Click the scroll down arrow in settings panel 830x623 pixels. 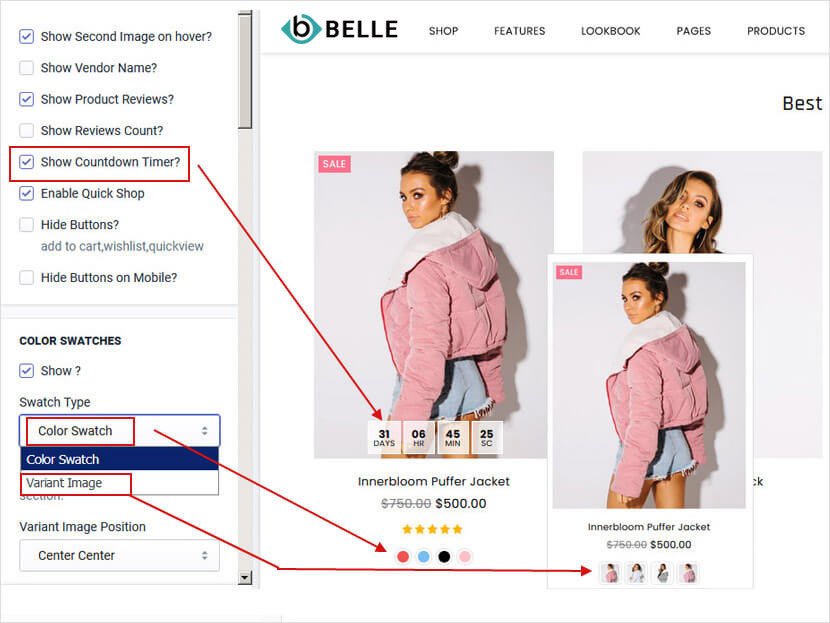click(245, 577)
